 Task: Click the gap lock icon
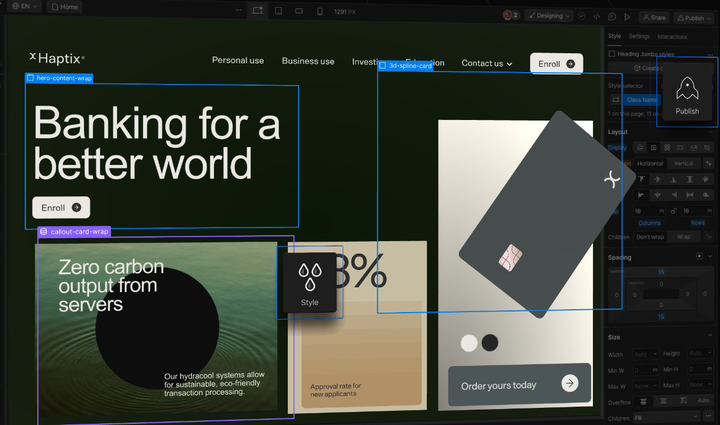(x=673, y=211)
